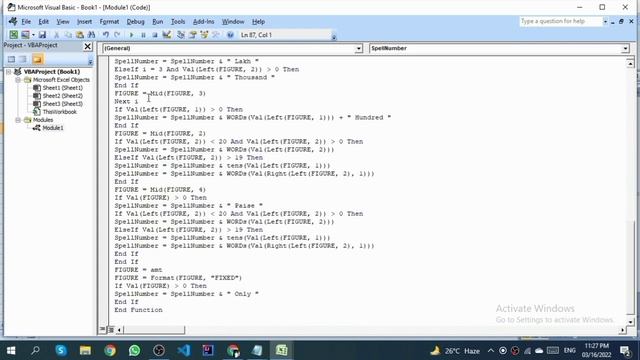The width and height of the screenshot is (640, 360).
Task: Toggle Folders button in Project panel
Action: pyautogui.click(x=37, y=60)
